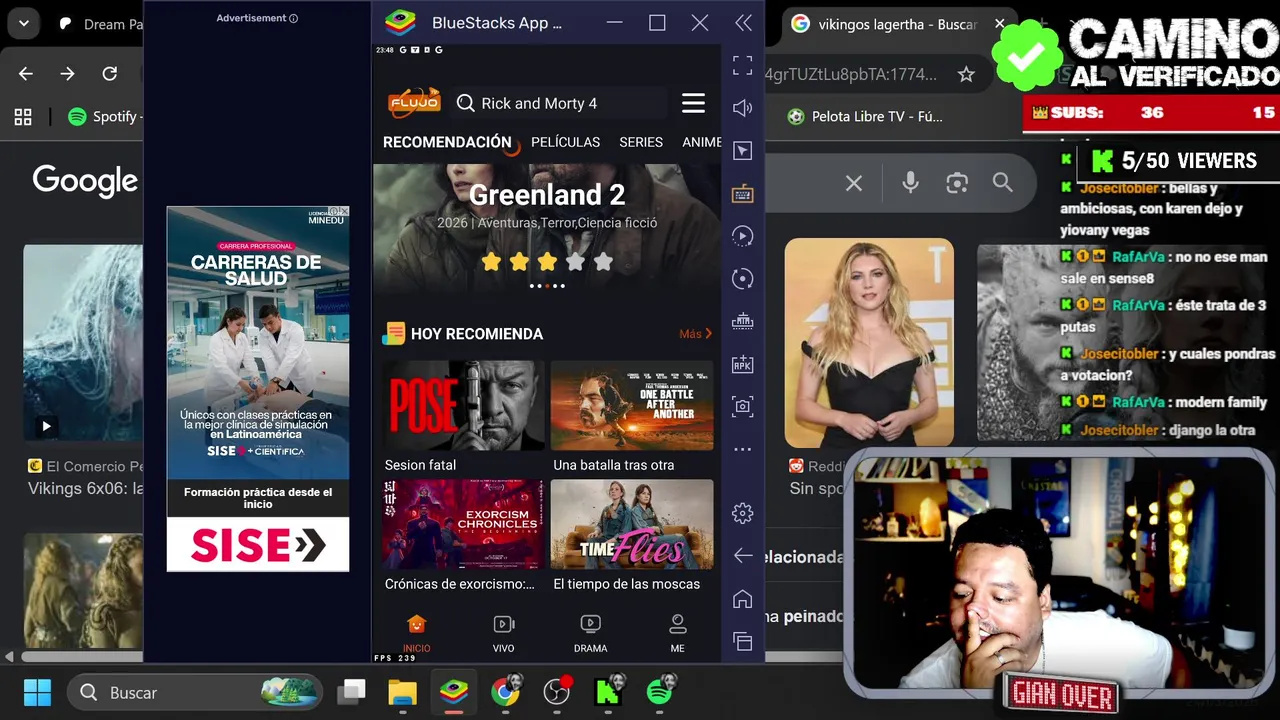
Task: Open Task View in the taskbar
Action: tap(351, 692)
